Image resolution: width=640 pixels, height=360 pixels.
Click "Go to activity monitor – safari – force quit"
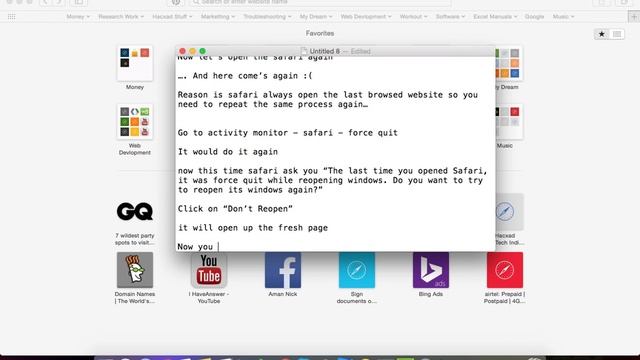[288, 133]
